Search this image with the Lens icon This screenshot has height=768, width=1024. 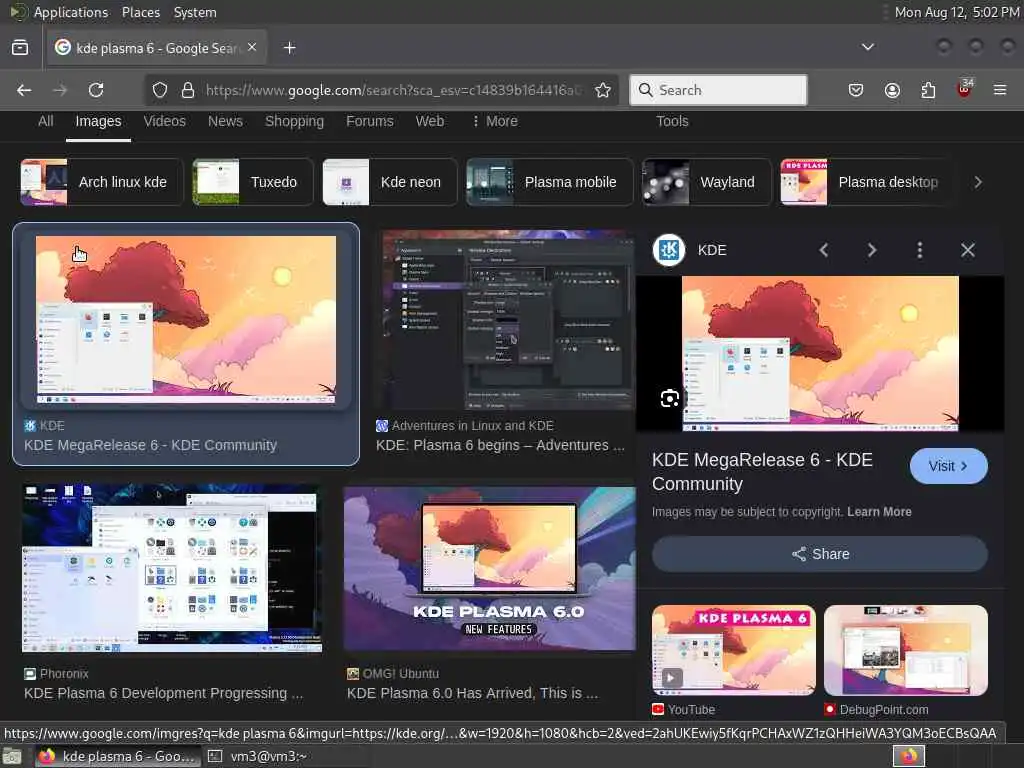point(669,398)
